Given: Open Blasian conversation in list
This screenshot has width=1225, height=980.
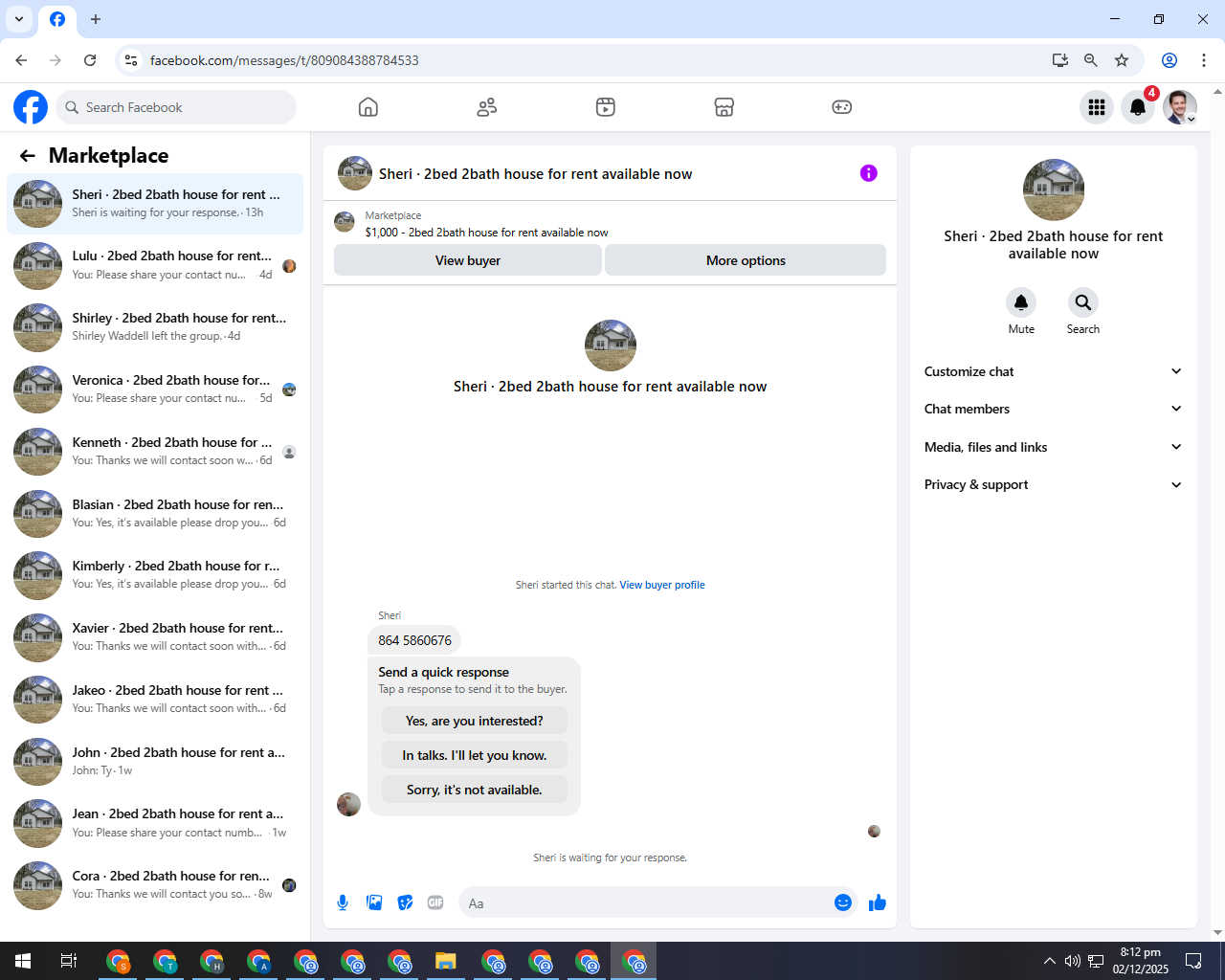Looking at the screenshot, I should point(155,514).
